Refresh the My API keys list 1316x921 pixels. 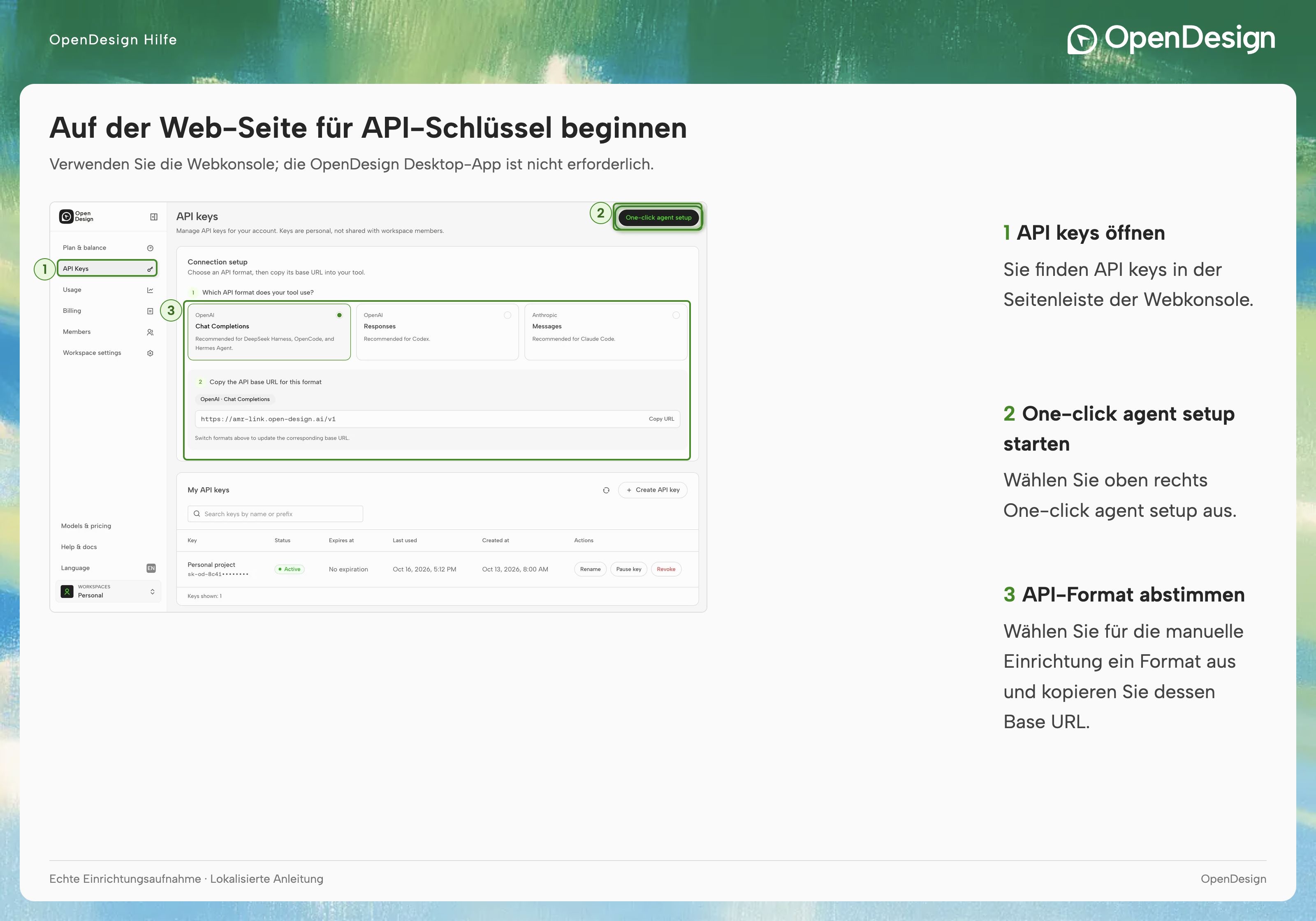pos(606,490)
